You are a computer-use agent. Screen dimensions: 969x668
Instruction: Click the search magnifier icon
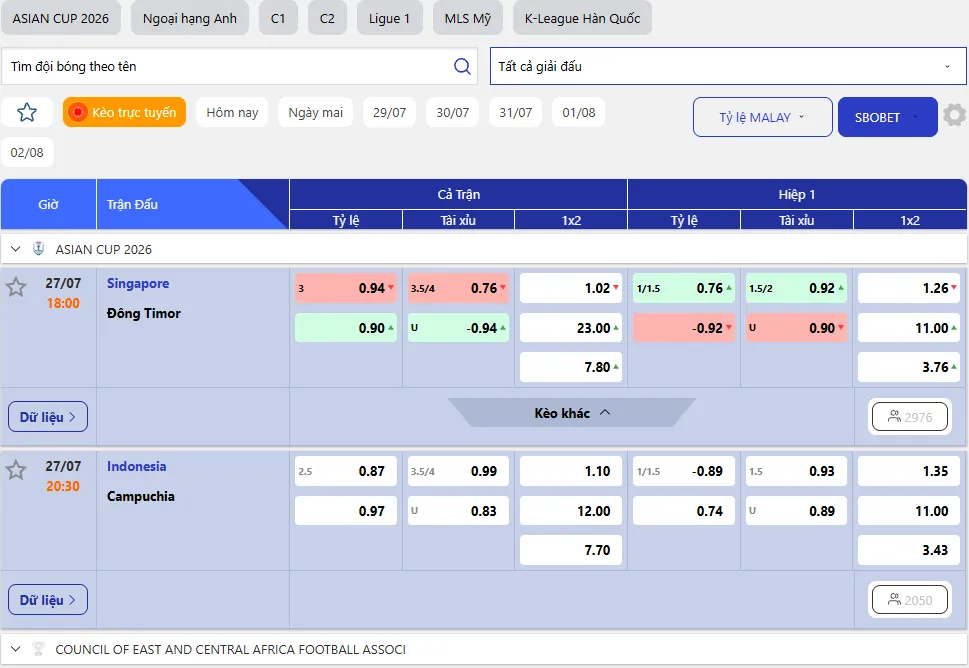point(462,66)
